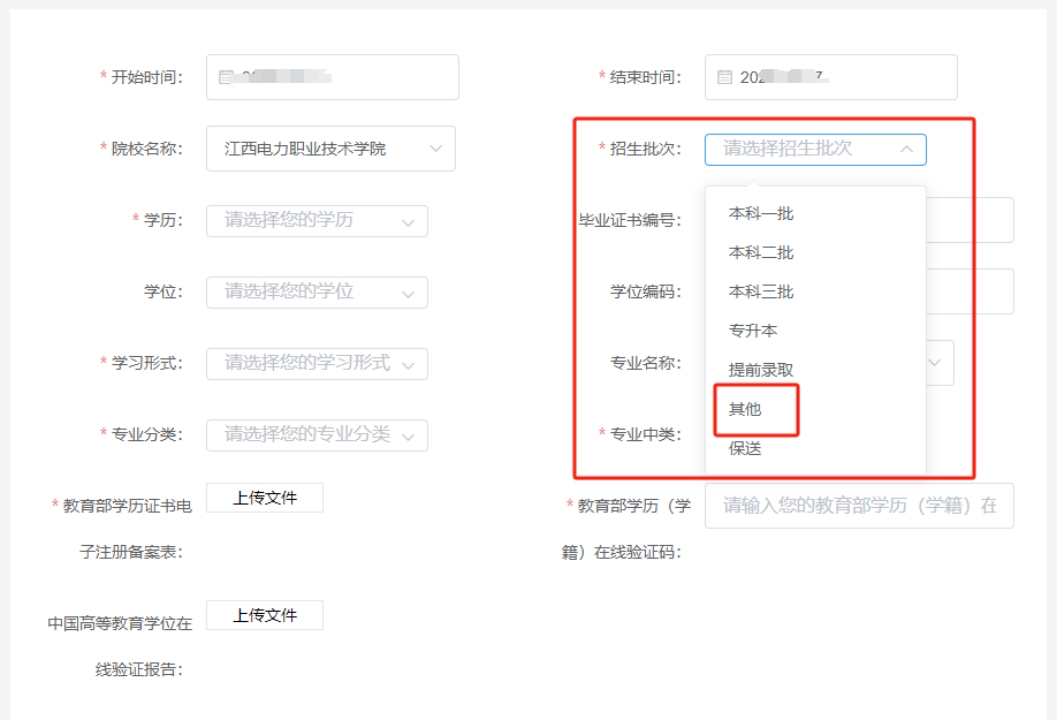Click the dropdown arrow on 学位 selector
The height and width of the screenshot is (720, 1057).
pyautogui.click(x=406, y=291)
